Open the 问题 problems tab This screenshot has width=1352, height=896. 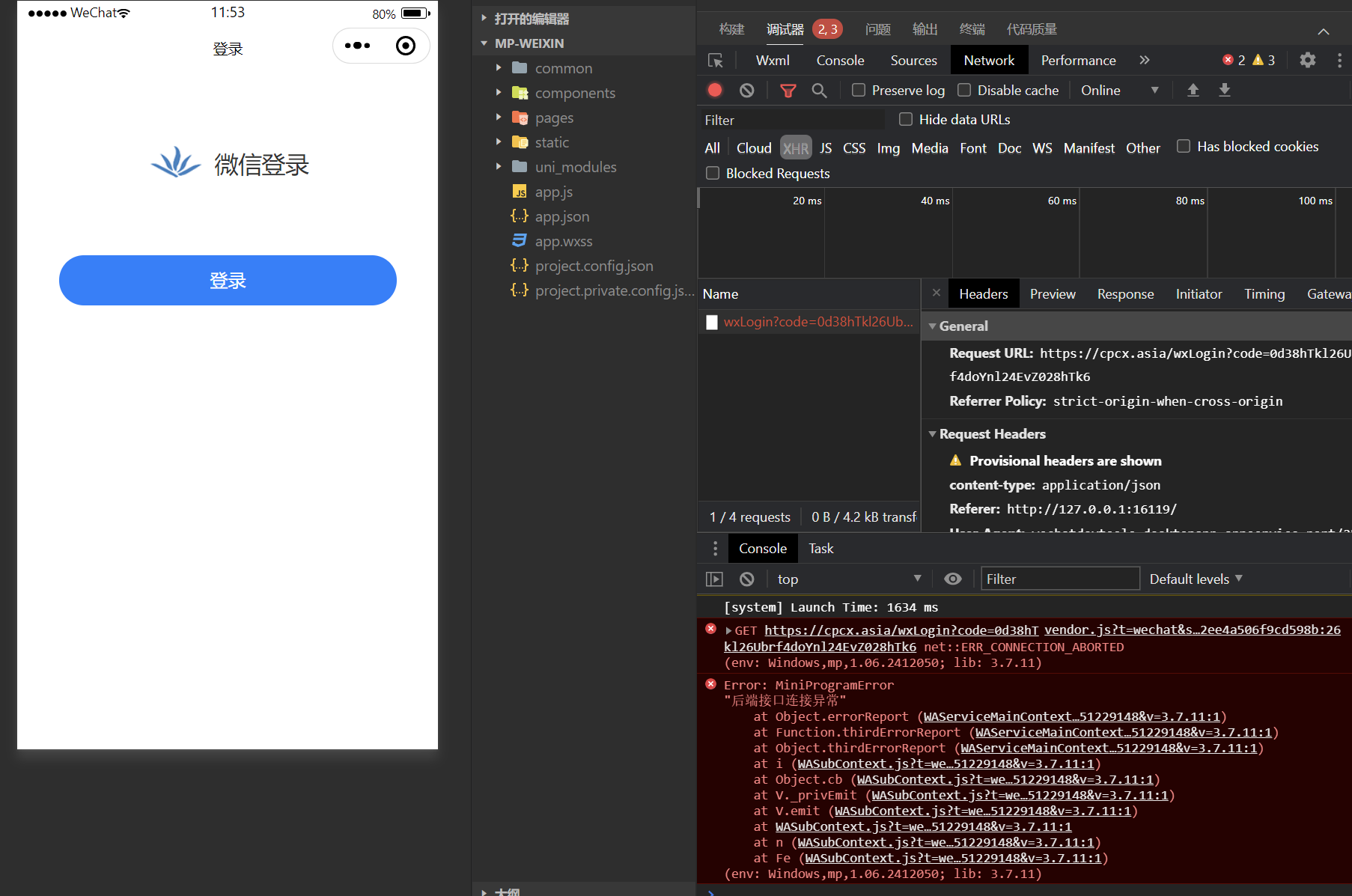tap(877, 29)
